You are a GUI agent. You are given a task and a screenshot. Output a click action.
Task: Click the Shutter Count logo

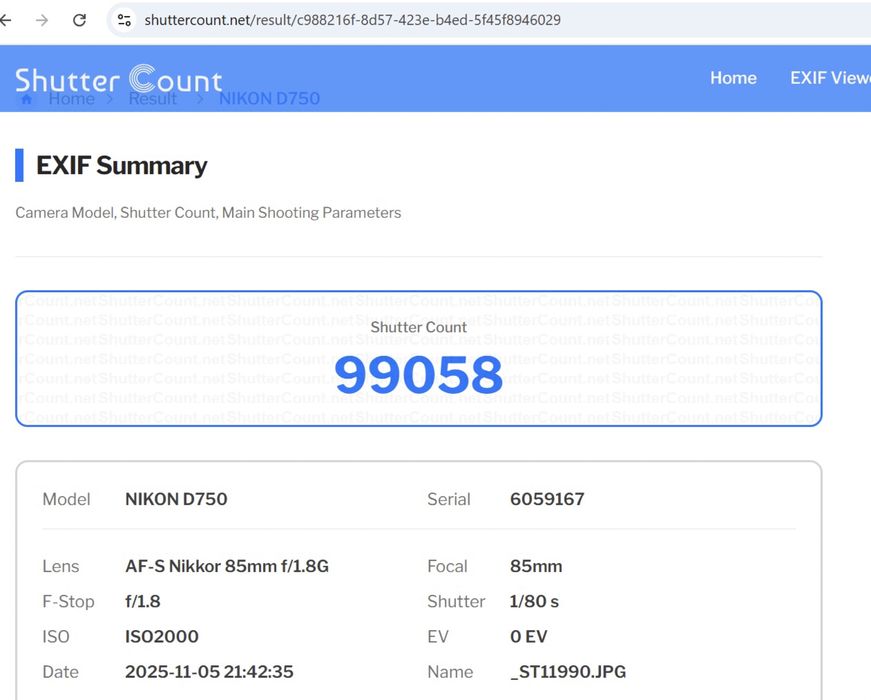(119, 79)
